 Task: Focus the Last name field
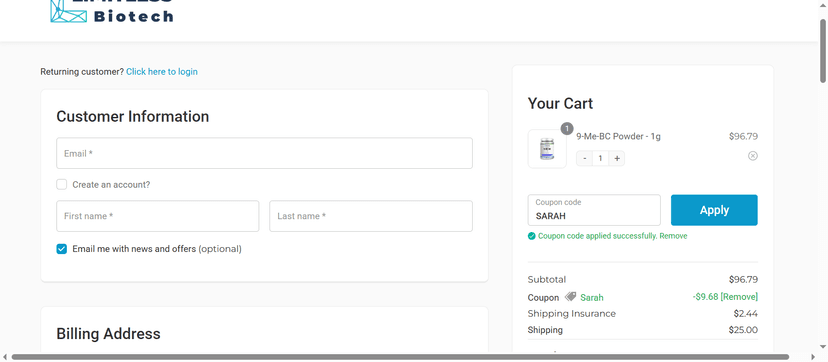[x=371, y=216]
